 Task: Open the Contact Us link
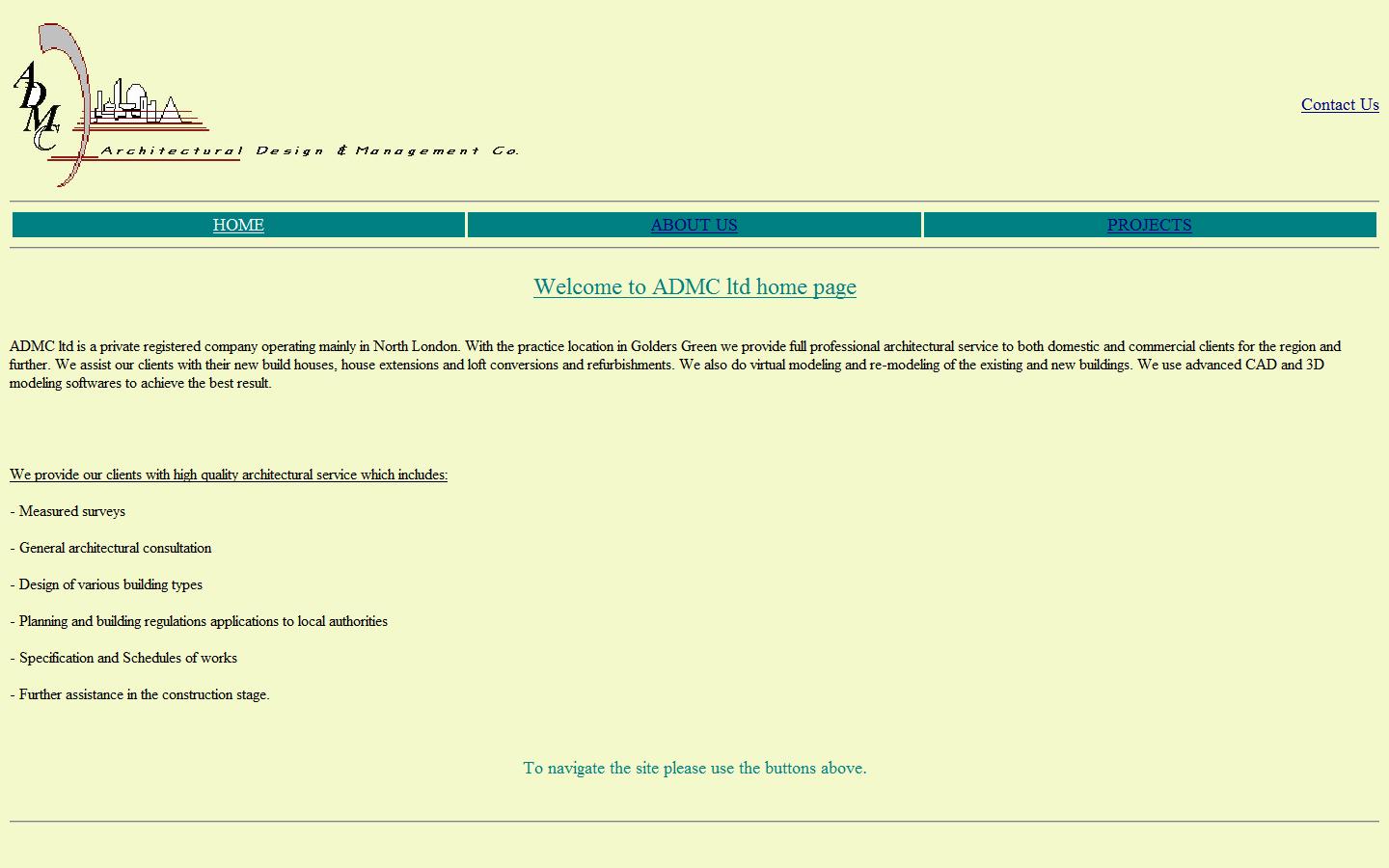click(x=1339, y=104)
